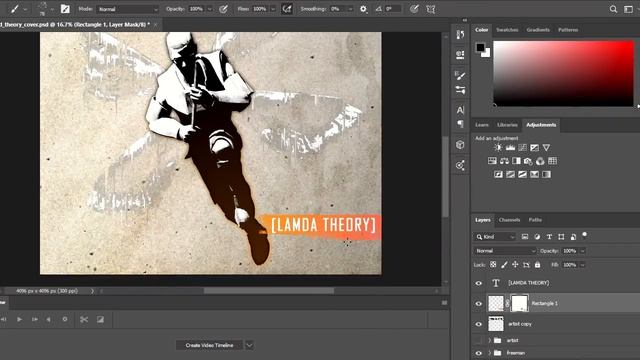640x360 pixels.
Task: Open layer Fill dropdown arrow
Action: [582, 265]
